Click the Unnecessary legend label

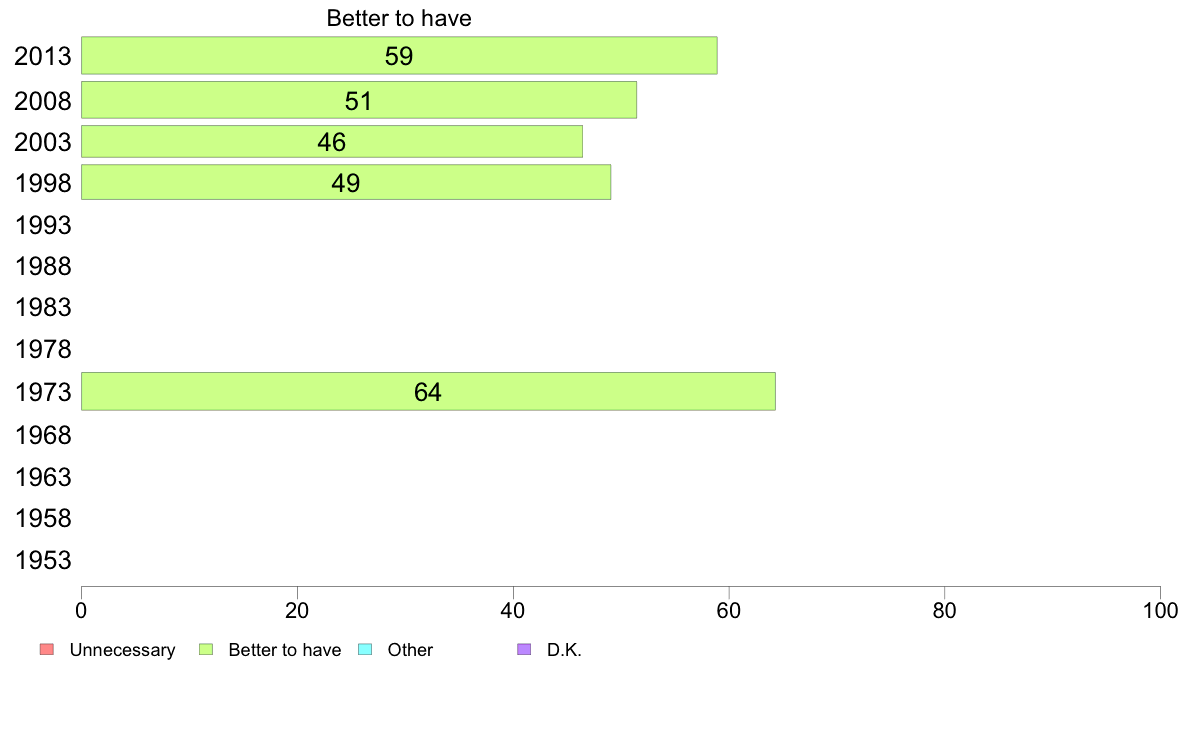pos(122,650)
